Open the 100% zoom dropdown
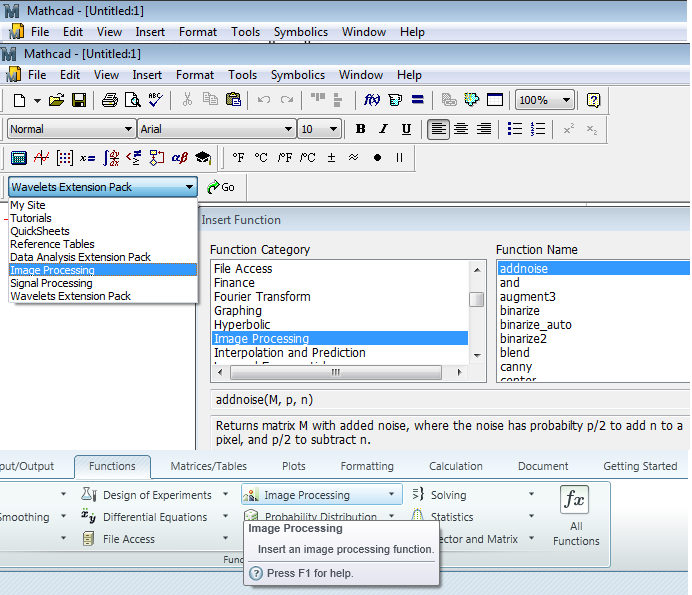Image resolution: width=692 pixels, height=595 pixels. (x=566, y=100)
